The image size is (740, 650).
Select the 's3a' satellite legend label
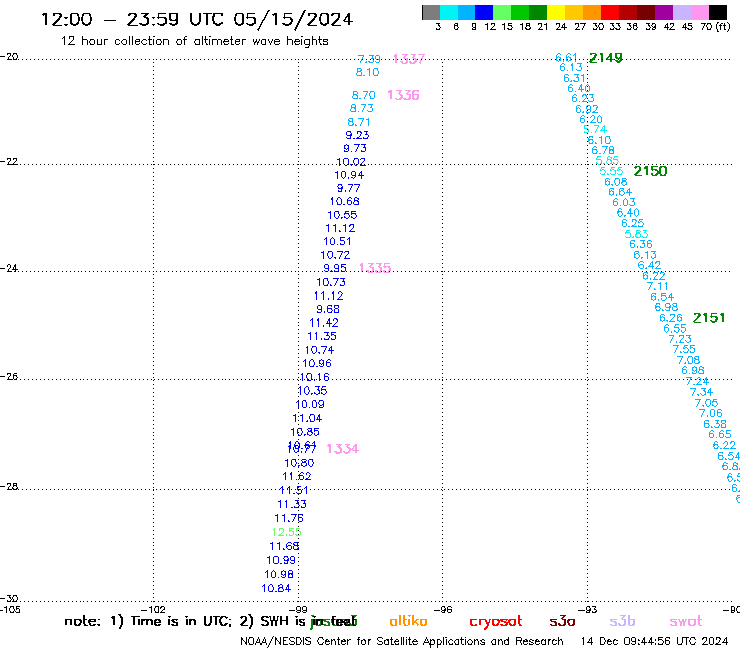(x=562, y=621)
